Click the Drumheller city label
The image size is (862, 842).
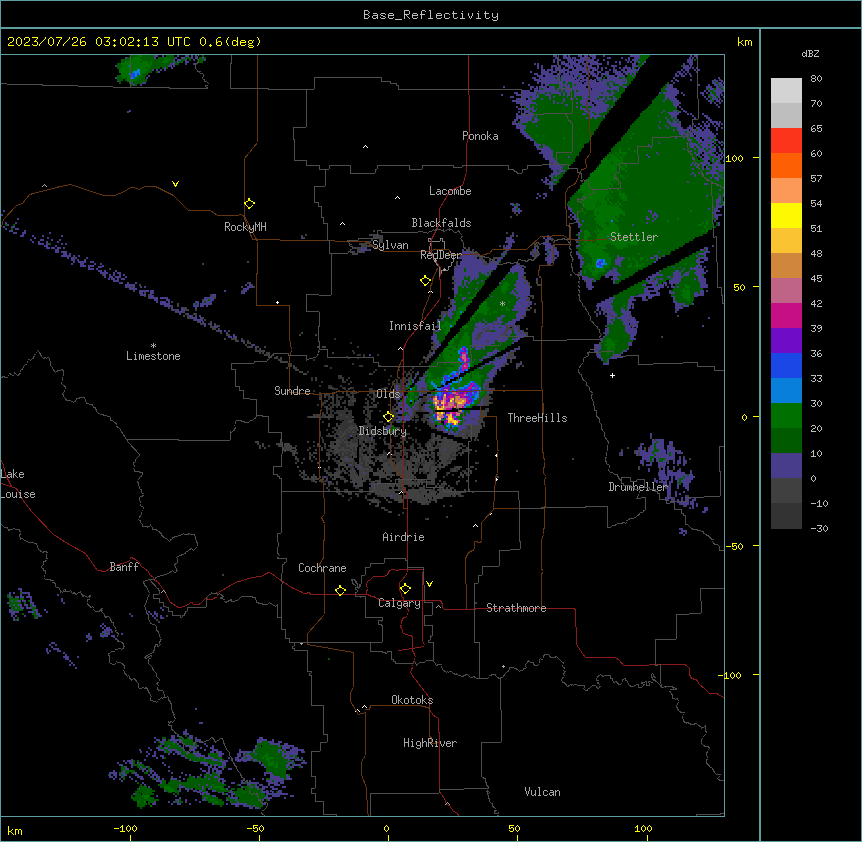pos(638,487)
